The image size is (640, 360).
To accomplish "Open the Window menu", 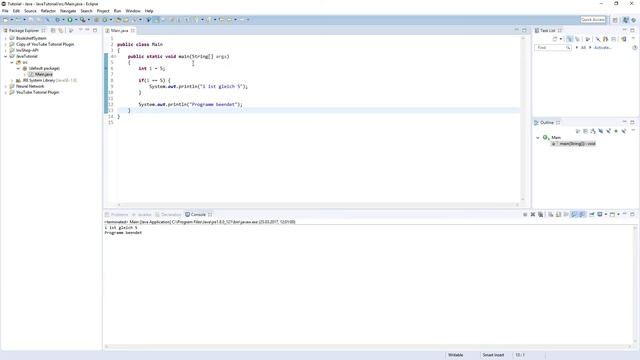I will (133, 11).
